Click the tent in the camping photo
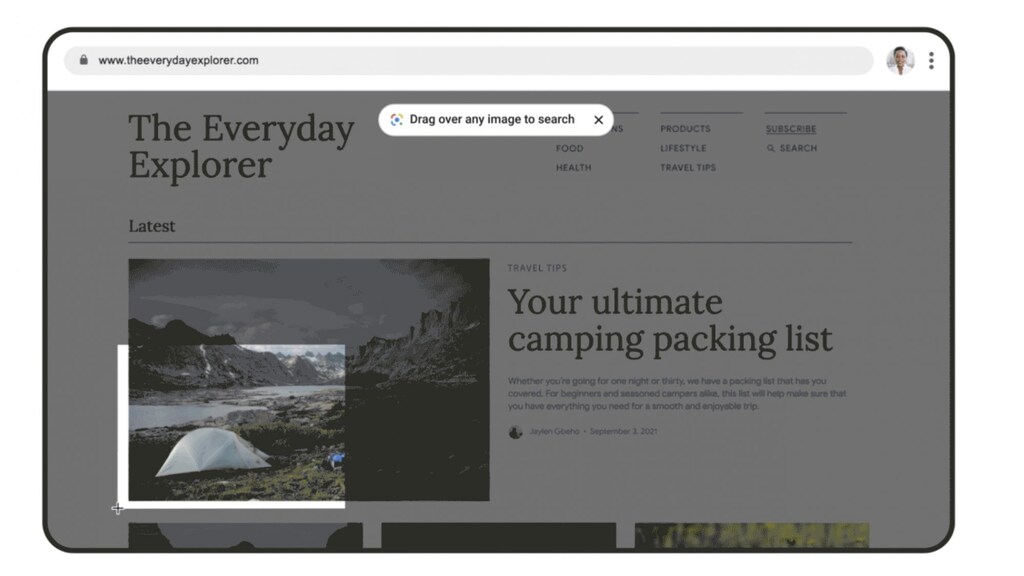Image resolution: width=1024 pixels, height=576 pixels. [x=212, y=451]
